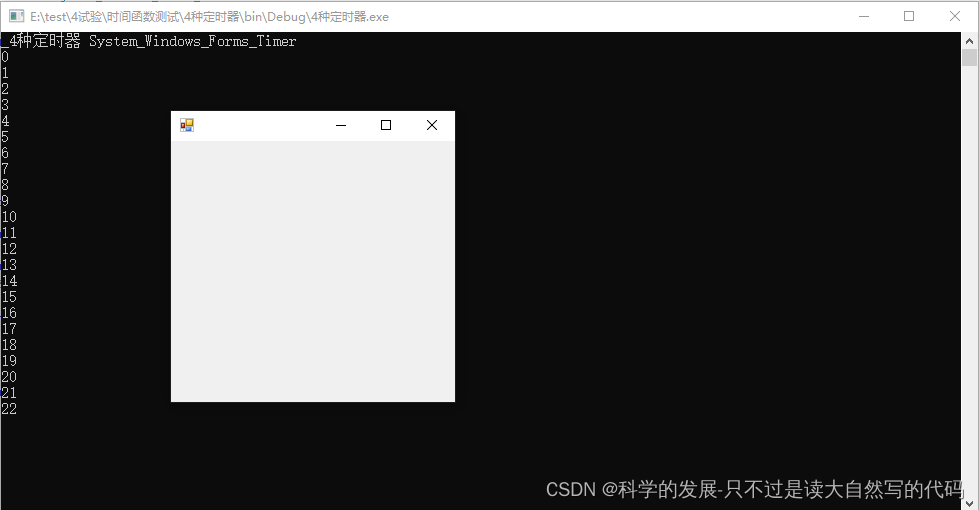Click the output line showing 0
Viewport: 979px width, 510px height.
coord(5,57)
